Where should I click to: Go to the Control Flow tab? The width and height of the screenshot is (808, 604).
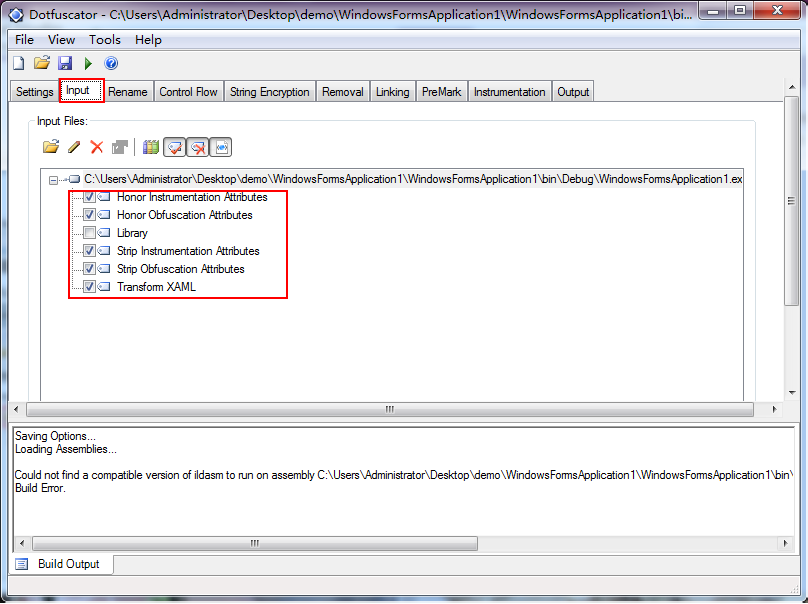(x=188, y=92)
